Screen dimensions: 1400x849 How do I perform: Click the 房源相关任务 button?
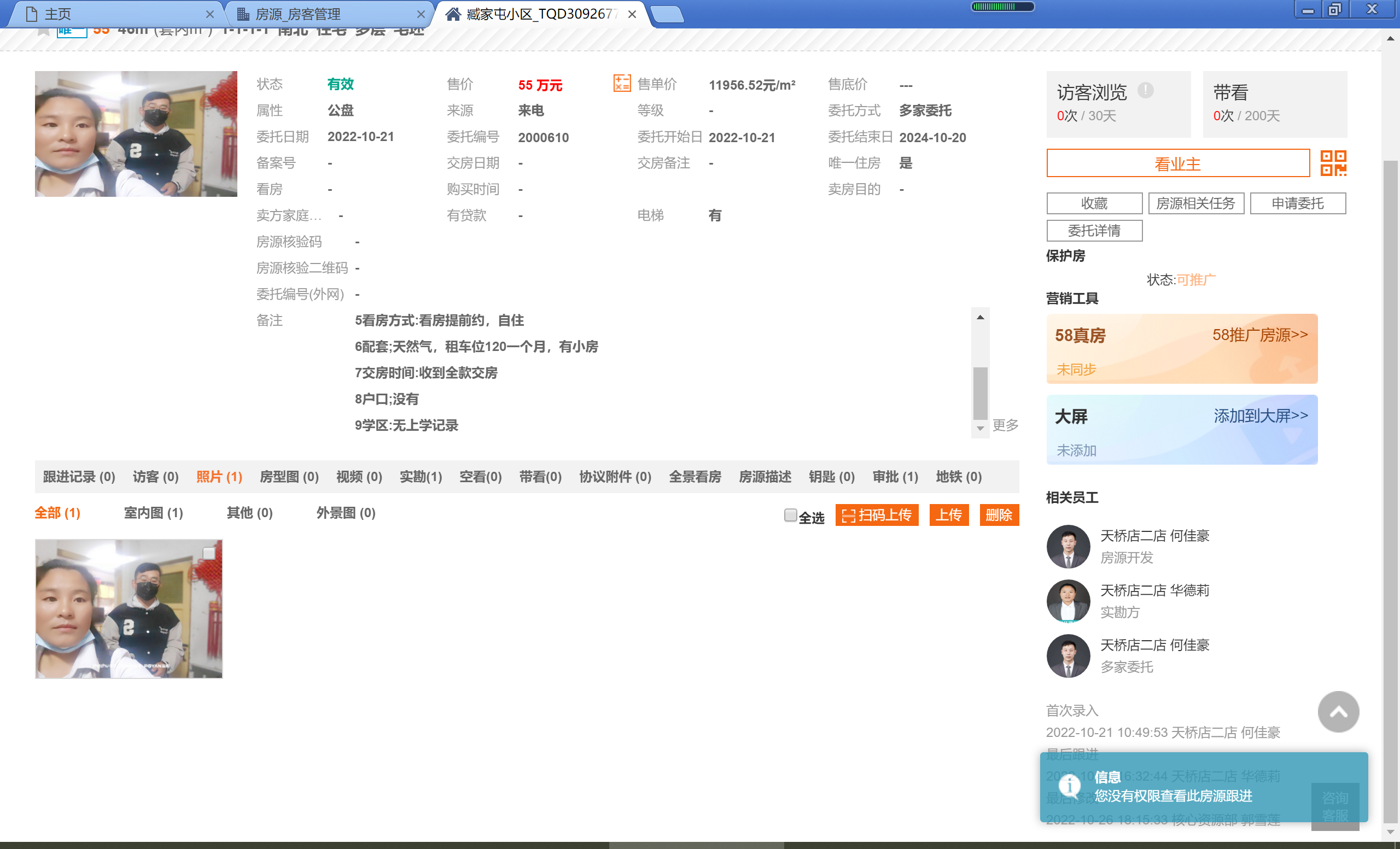point(1196,203)
